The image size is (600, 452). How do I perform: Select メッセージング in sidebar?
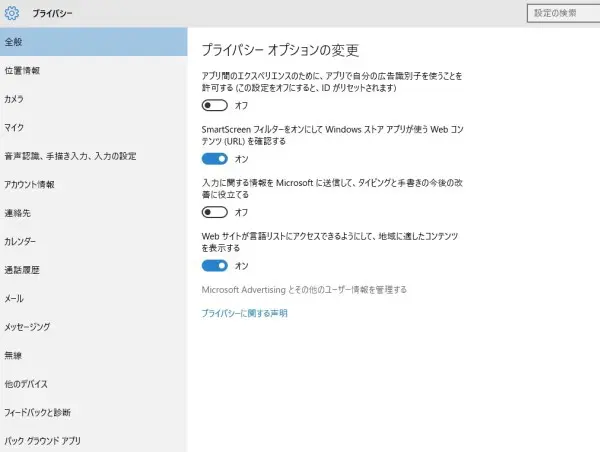94,327
